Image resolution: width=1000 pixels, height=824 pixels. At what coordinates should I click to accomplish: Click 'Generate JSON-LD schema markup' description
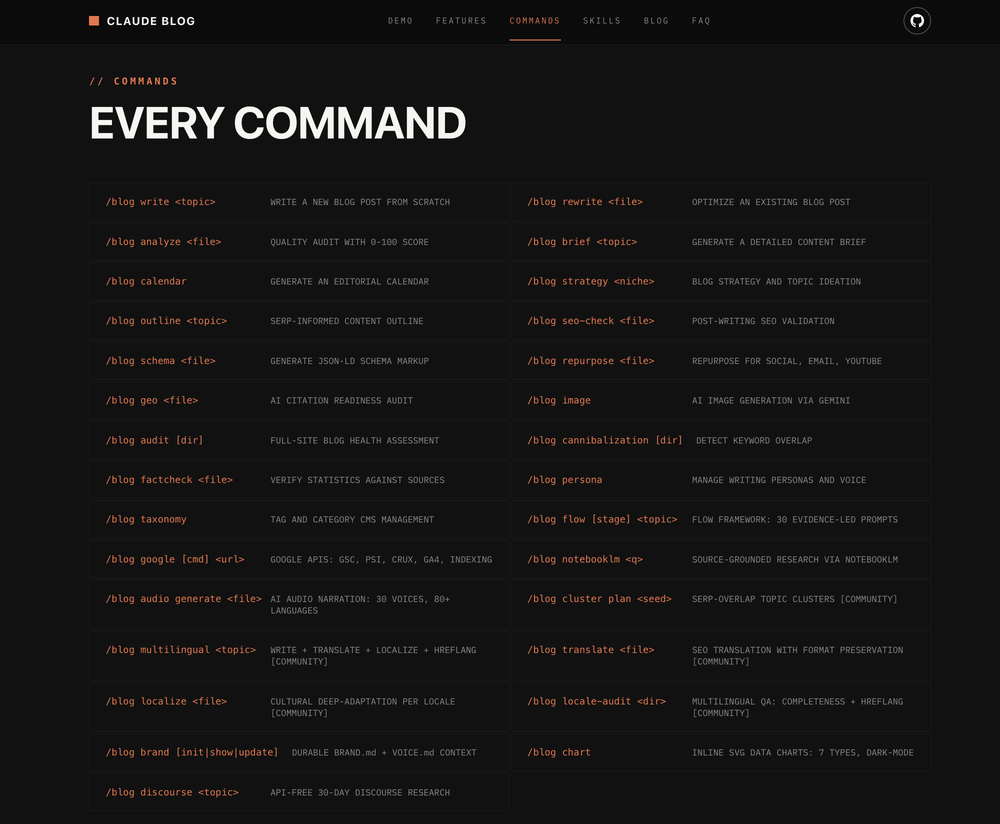(349, 360)
